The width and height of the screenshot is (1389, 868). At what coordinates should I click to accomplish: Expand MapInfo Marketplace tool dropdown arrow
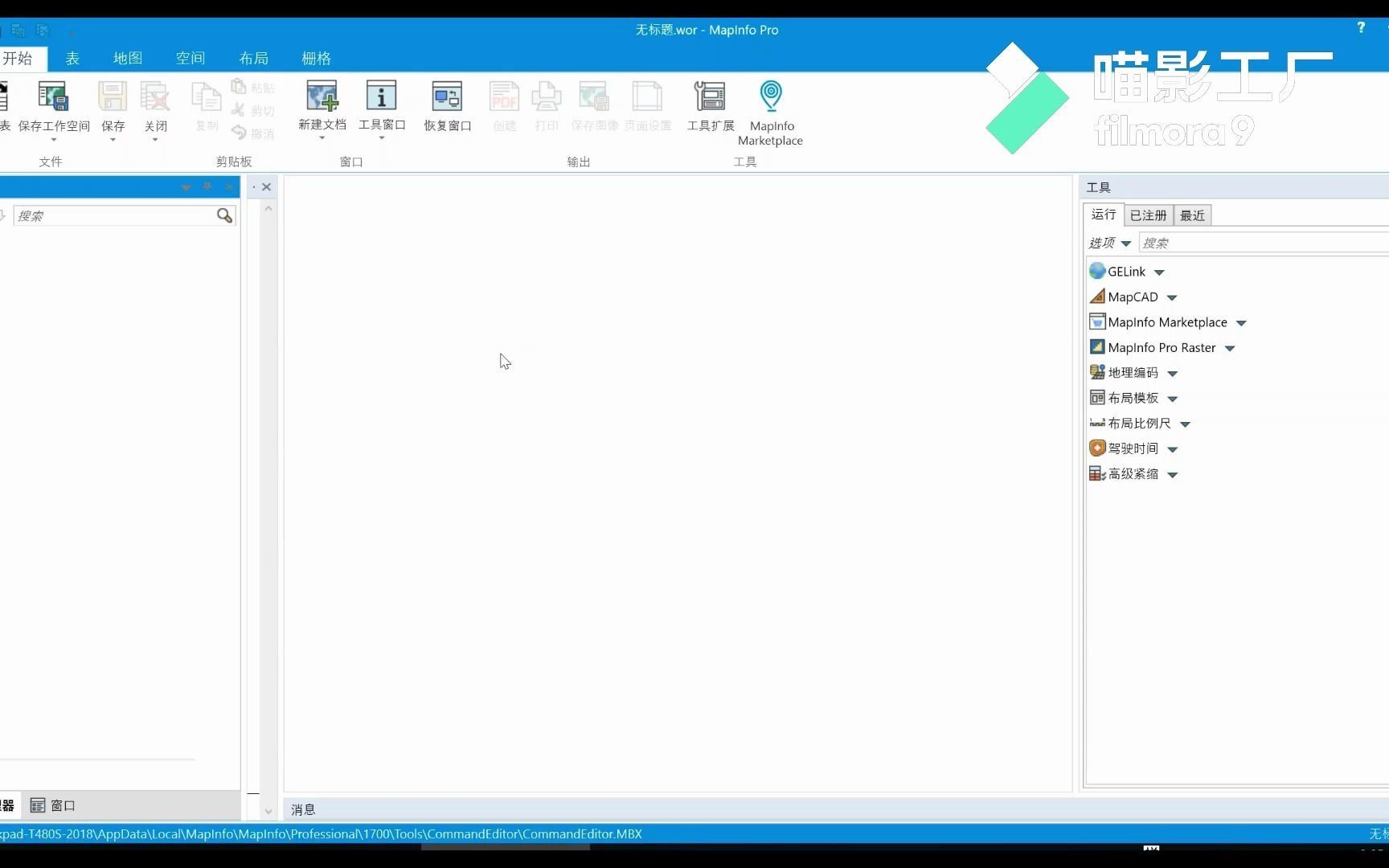pos(1241,323)
